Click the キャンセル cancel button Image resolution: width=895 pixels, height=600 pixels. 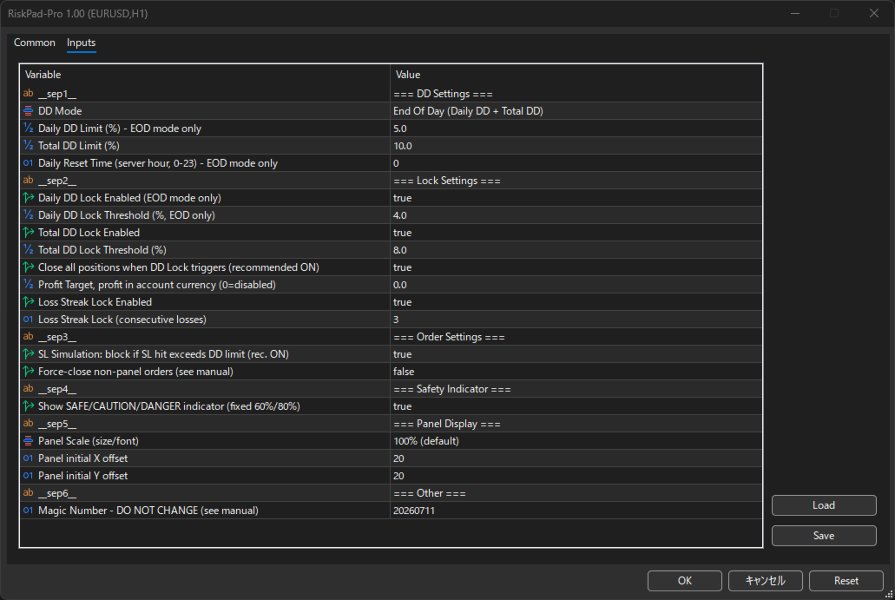[765, 581]
